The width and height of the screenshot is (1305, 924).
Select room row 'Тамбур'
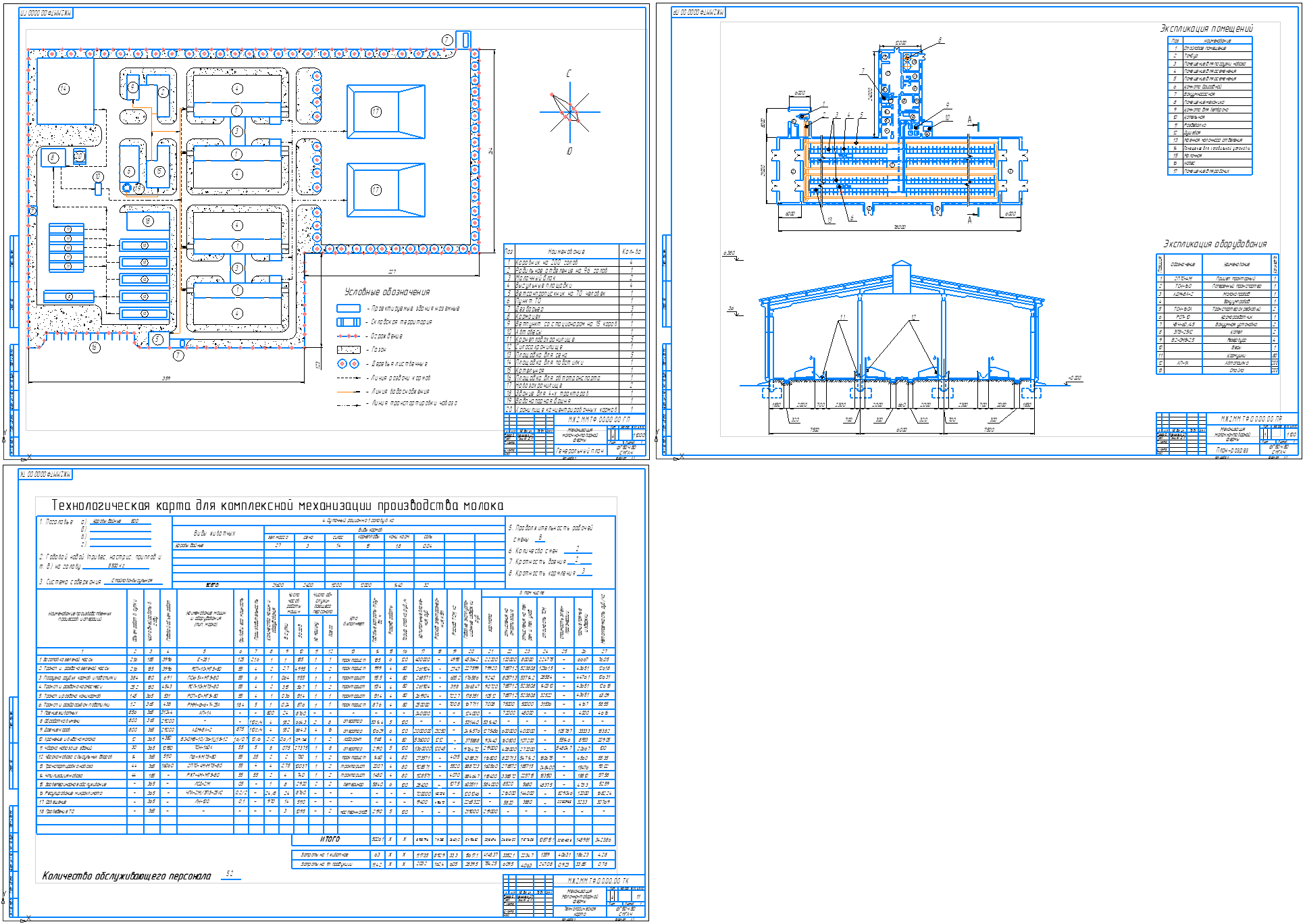point(1210,56)
